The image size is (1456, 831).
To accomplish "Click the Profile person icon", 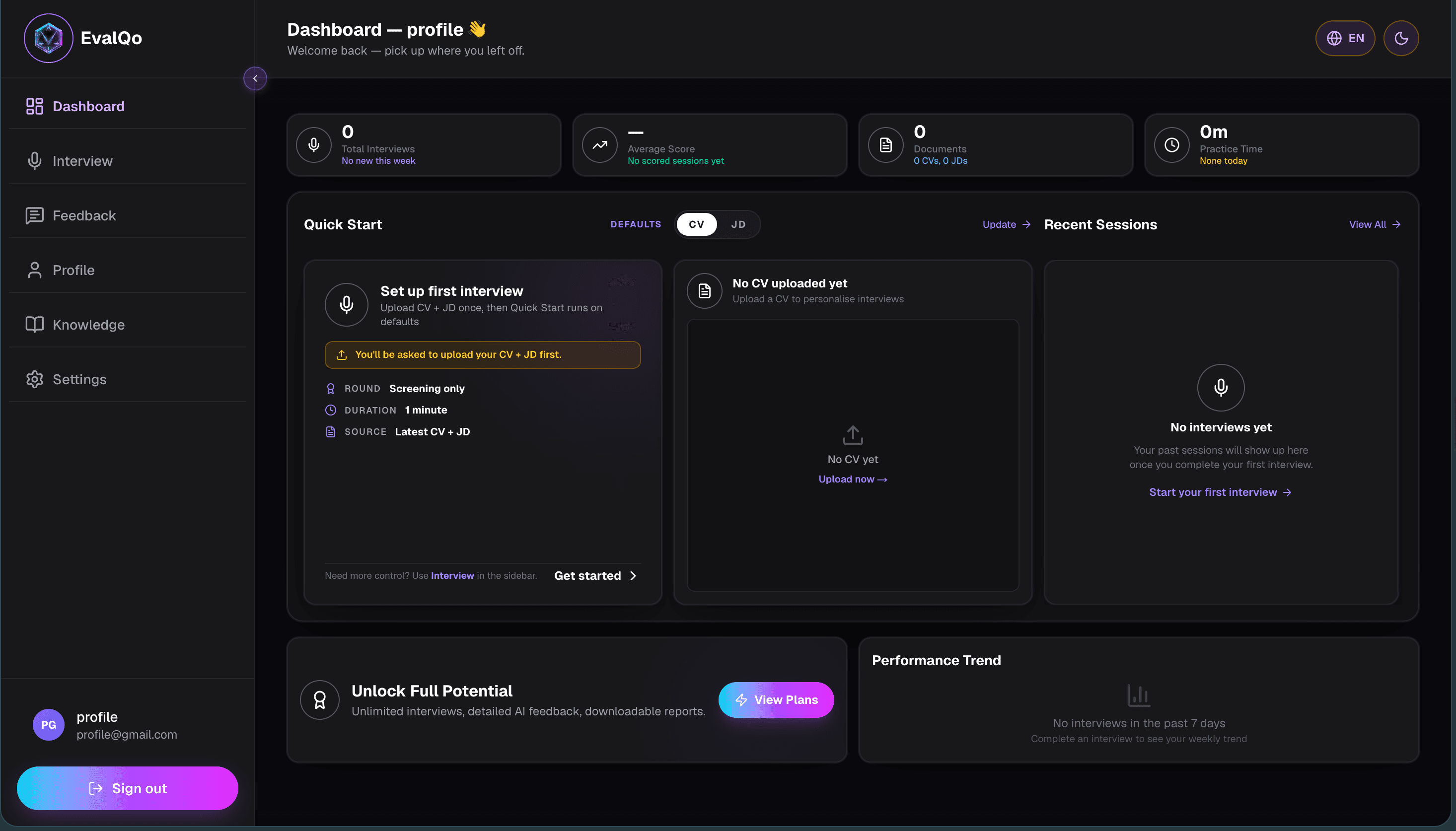I will 35,270.
